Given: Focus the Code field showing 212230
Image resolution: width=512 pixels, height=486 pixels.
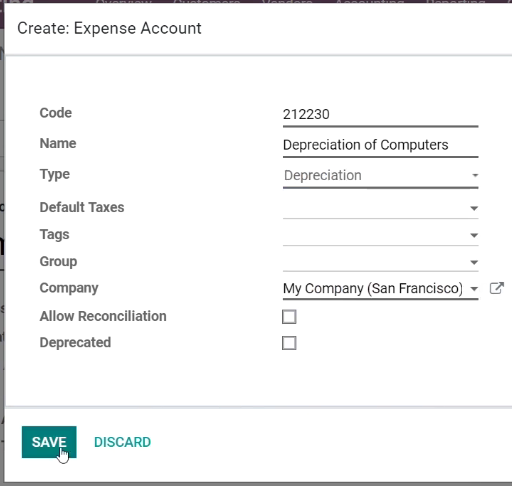Looking at the screenshot, I should (x=380, y=115).
